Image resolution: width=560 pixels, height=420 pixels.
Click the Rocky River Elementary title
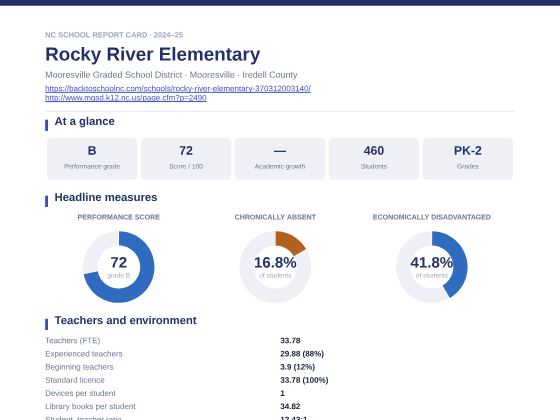pos(152,54)
